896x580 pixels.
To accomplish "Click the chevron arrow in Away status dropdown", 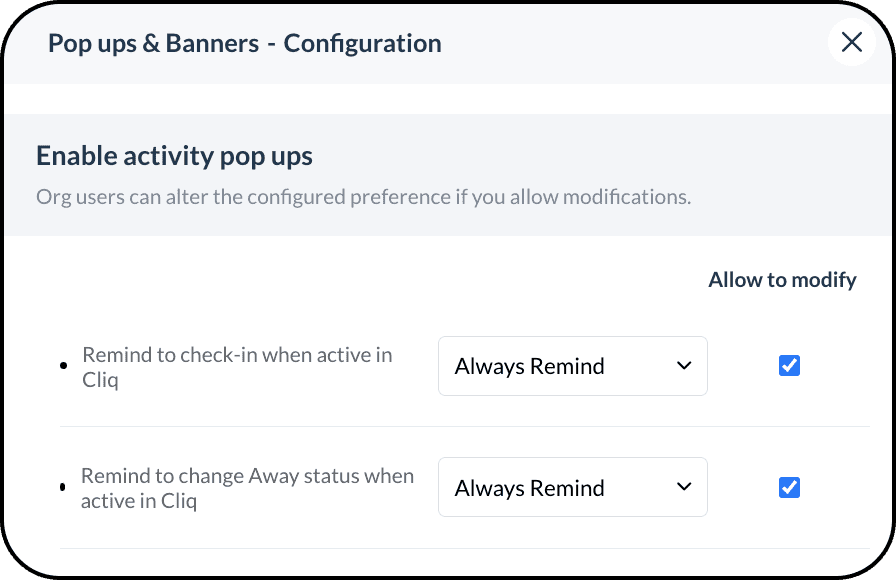I will click(684, 488).
